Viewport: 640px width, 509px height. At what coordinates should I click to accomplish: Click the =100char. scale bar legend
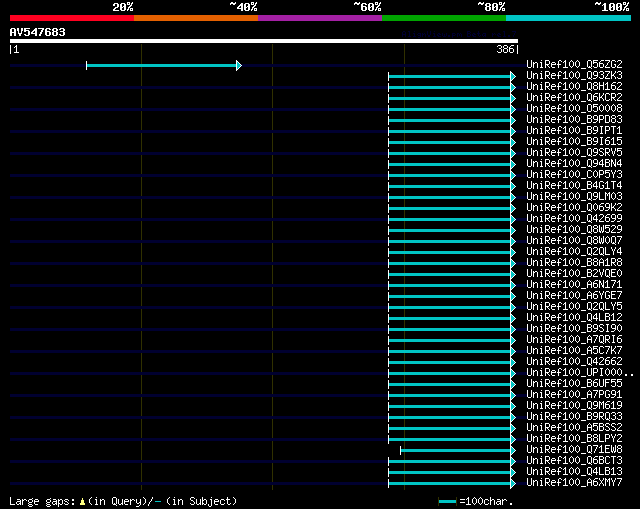pyautogui.click(x=476, y=501)
